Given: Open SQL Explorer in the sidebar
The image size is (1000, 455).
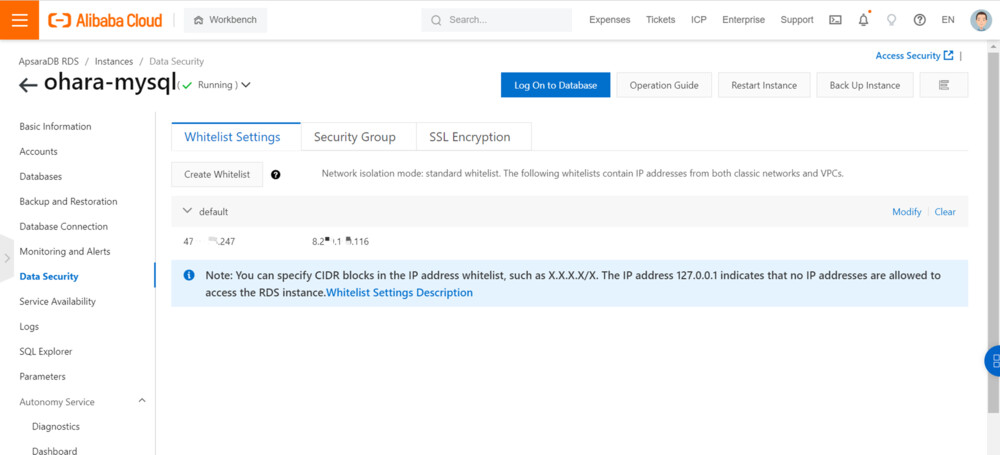Looking at the screenshot, I should (46, 351).
